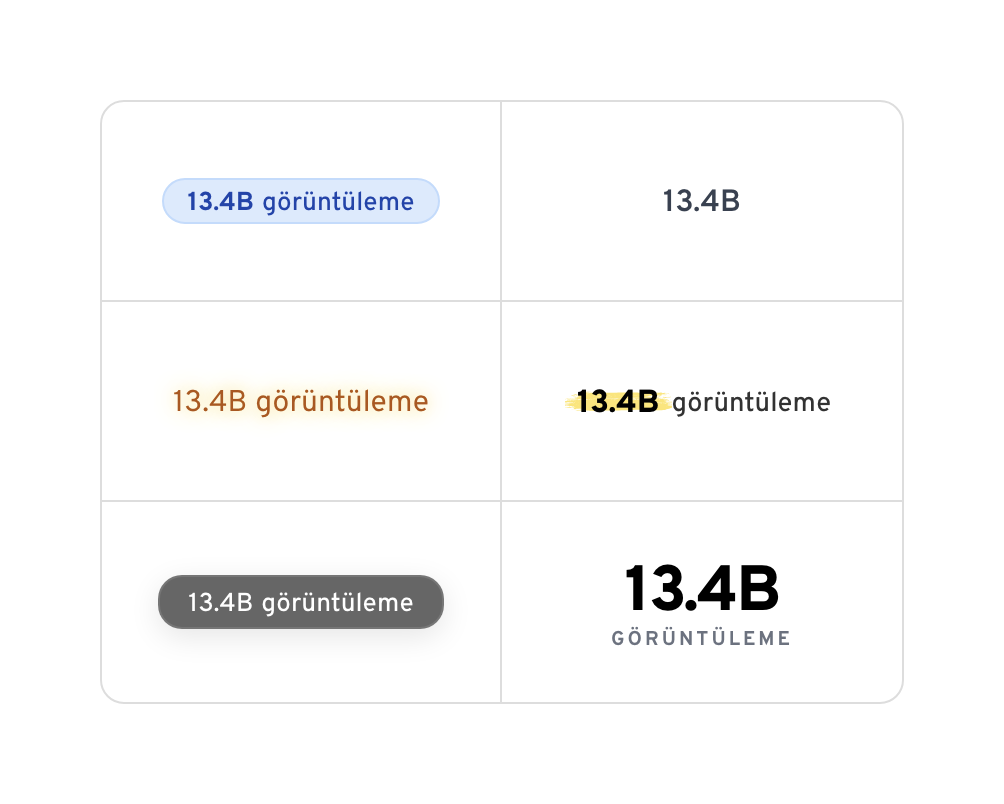The width and height of the screenshot is (1004, 804).
Task: Click the left rounded end of blue pill
Action: (x=172, y=202)
